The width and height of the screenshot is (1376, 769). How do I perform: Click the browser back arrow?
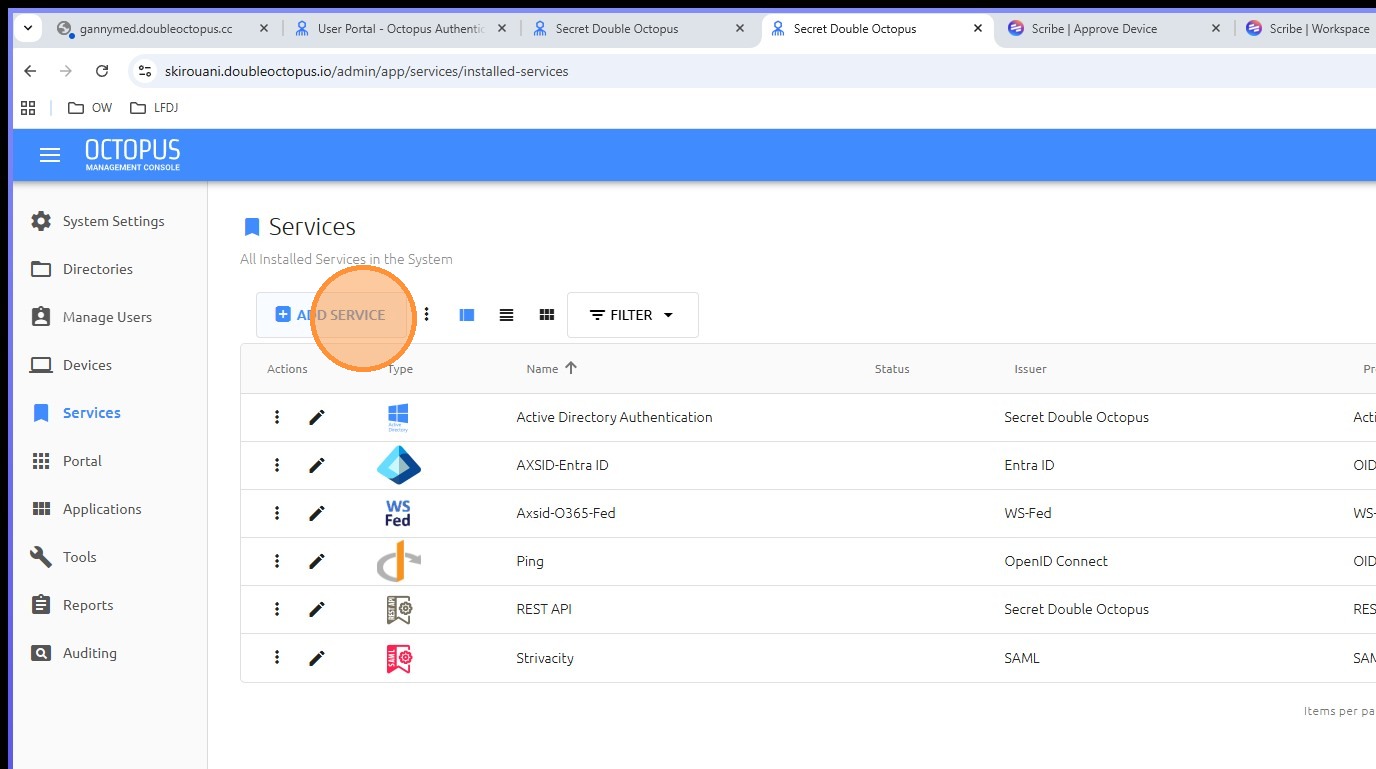30,71
